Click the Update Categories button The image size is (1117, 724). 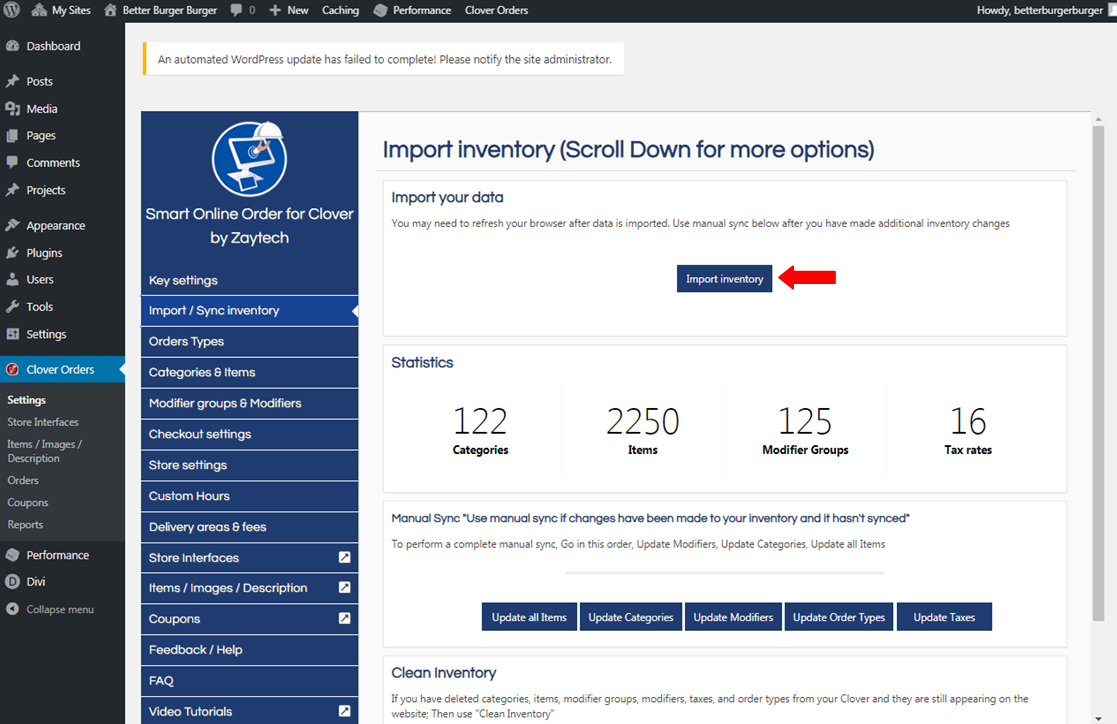pyautogui.click(x=630, y=617)
